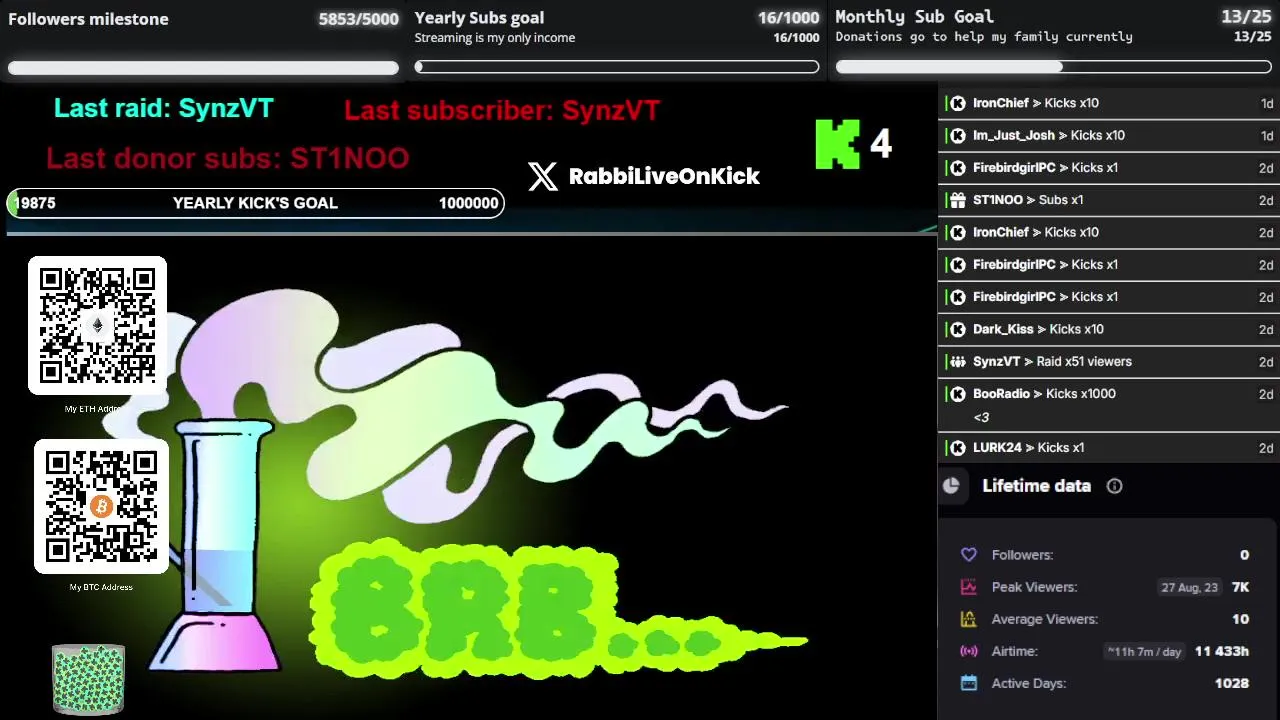Click the 'Last subscriber: SynzVT' label
1280x720 pixels.
tap(502, 110)
